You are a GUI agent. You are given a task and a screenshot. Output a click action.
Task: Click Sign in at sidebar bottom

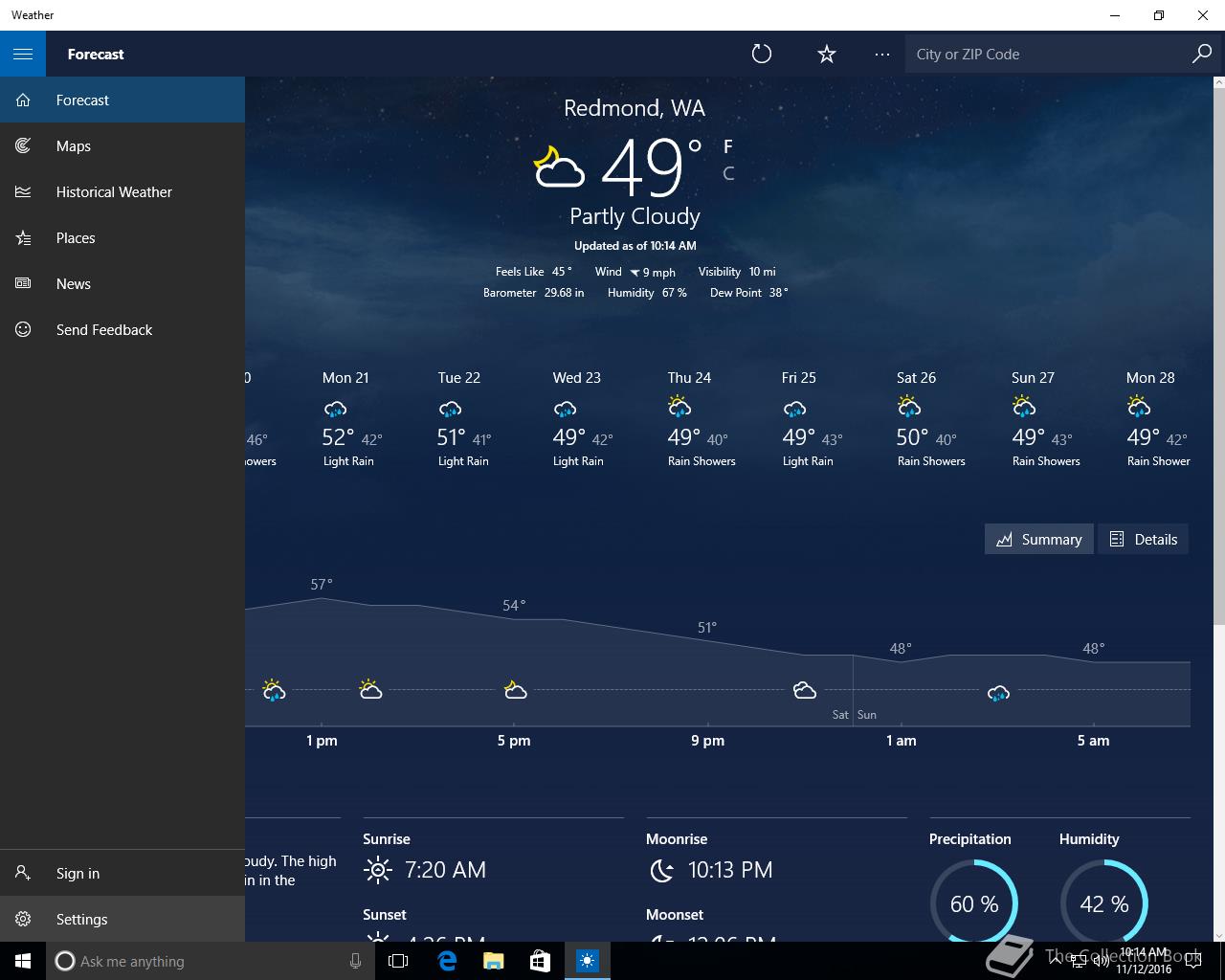[x=122, y=873]
